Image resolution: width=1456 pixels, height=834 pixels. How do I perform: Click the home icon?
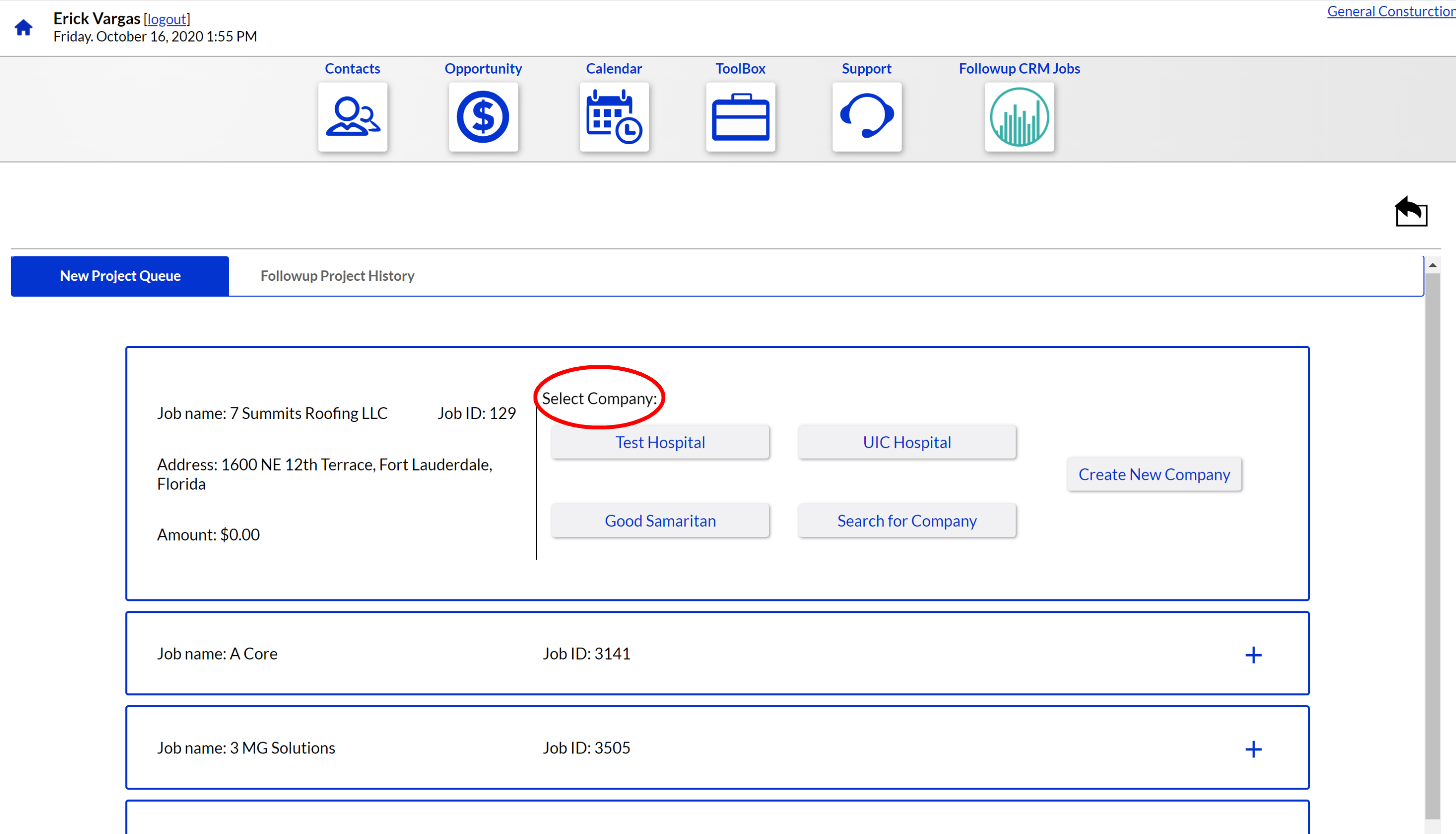coord(23,27)
